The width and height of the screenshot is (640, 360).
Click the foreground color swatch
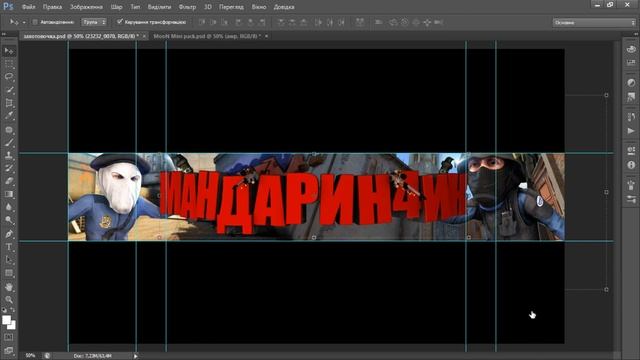click(x=6, y=320)
